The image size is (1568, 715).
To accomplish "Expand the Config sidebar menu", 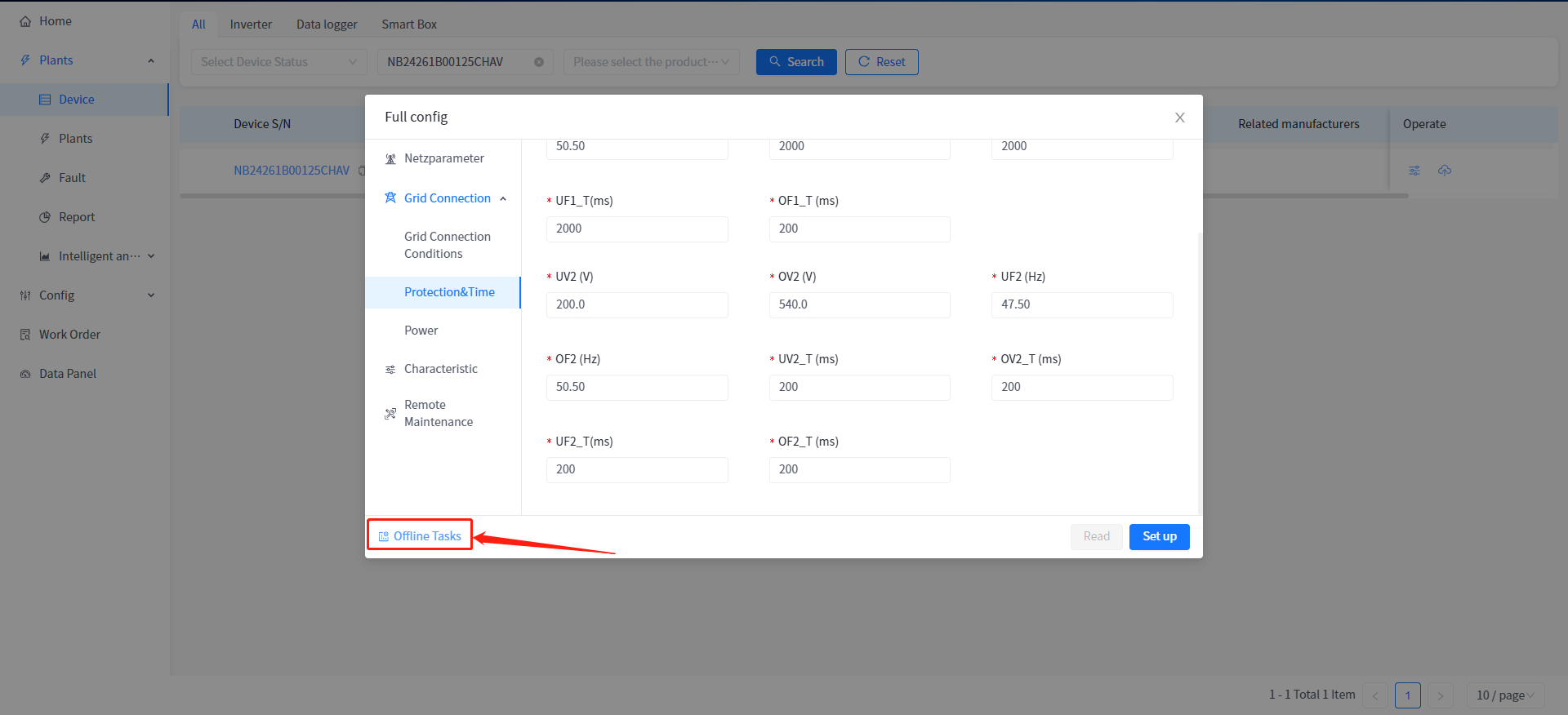I will [x=86, y=295].
